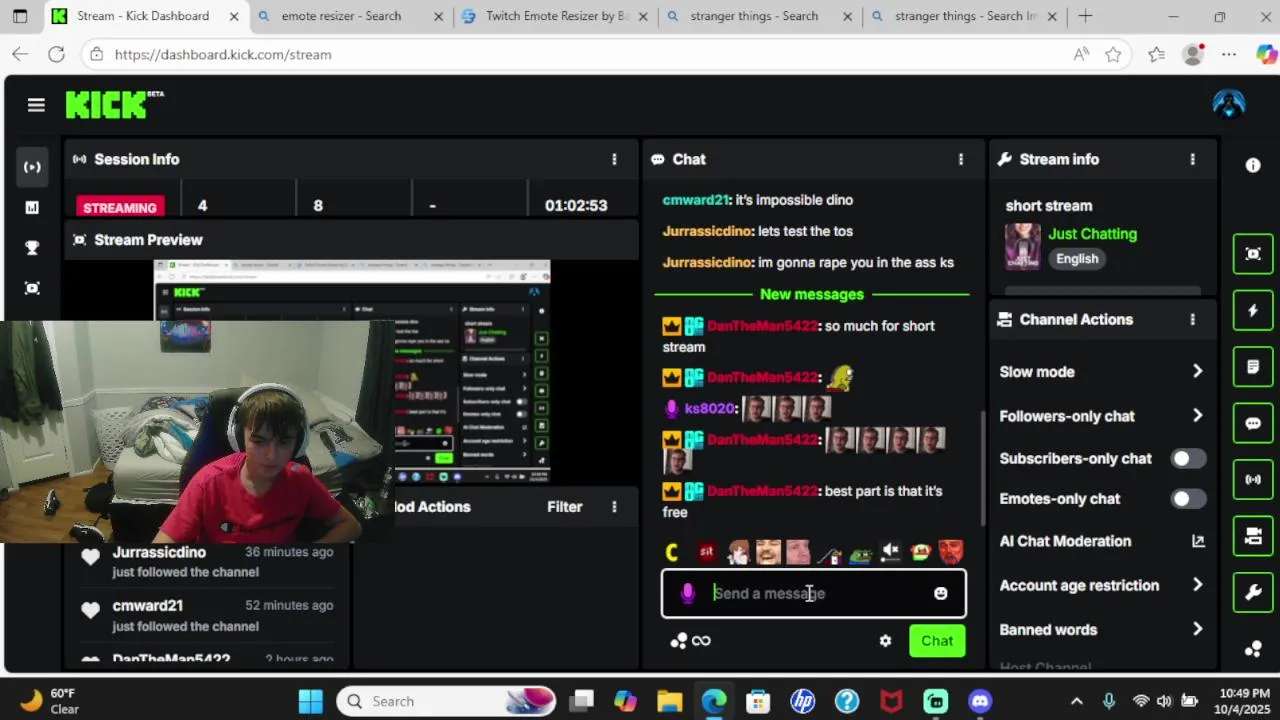Image resolution: width=1280 pixels, height=720 pixels.
Task: Open the hamburger menu next to Kick logo
Action: [x=36, y=105]
